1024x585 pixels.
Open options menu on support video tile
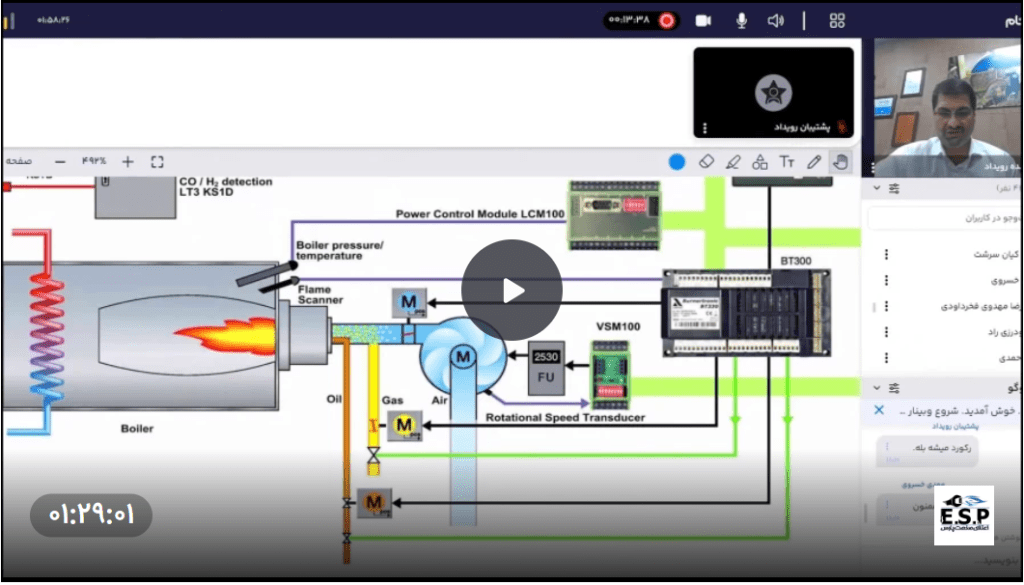tap(705, 128)
